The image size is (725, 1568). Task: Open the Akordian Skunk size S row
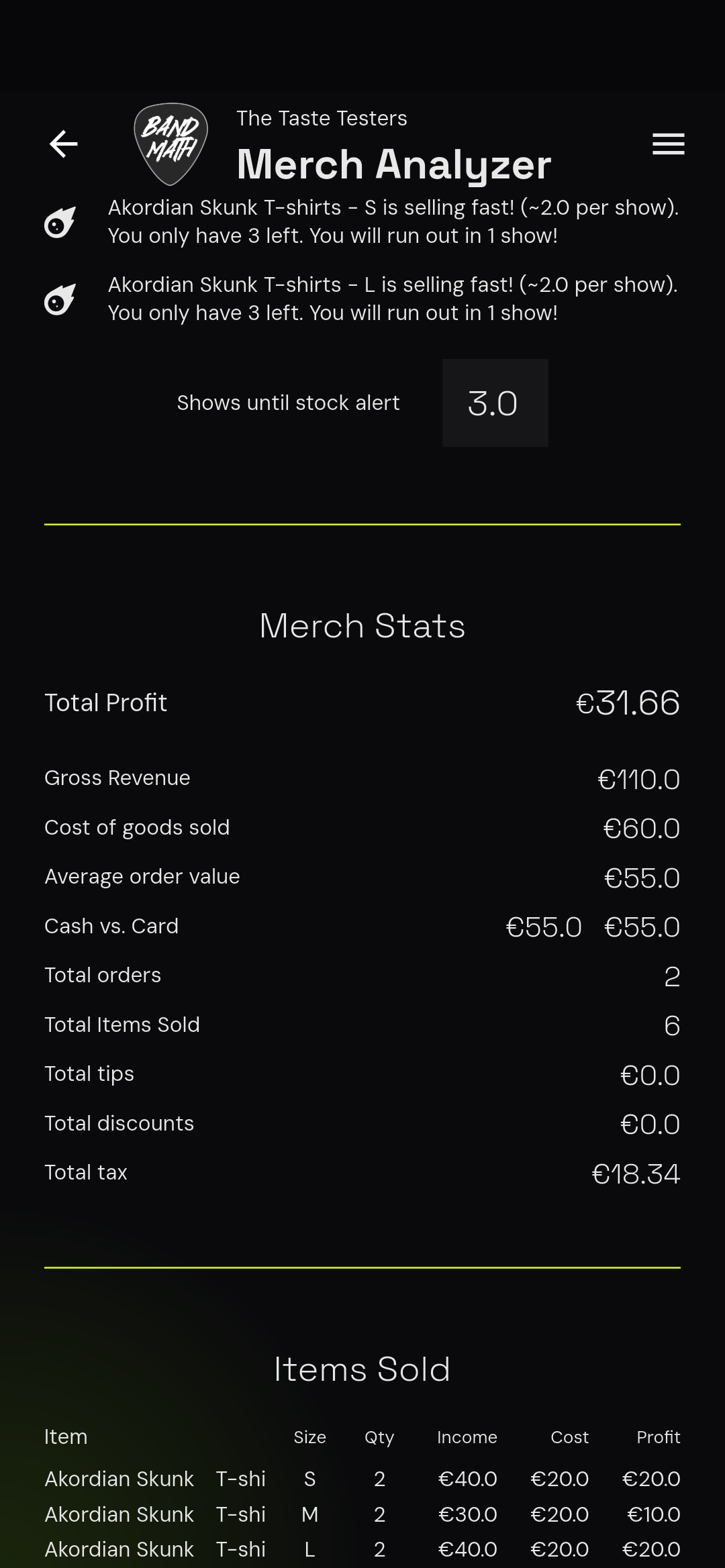[x=362, y=1479]
